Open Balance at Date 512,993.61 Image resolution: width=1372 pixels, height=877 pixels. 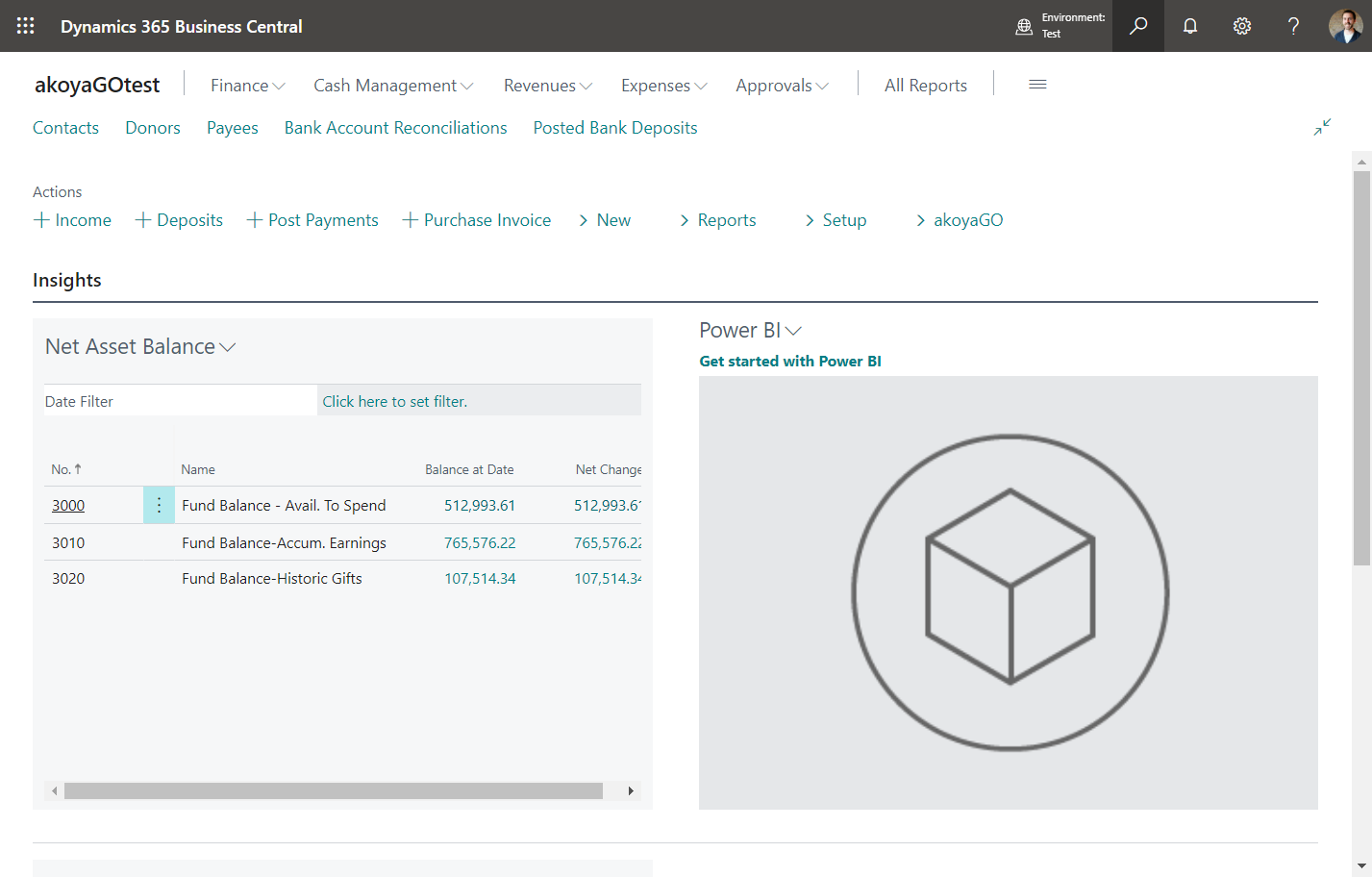[480, 506]
